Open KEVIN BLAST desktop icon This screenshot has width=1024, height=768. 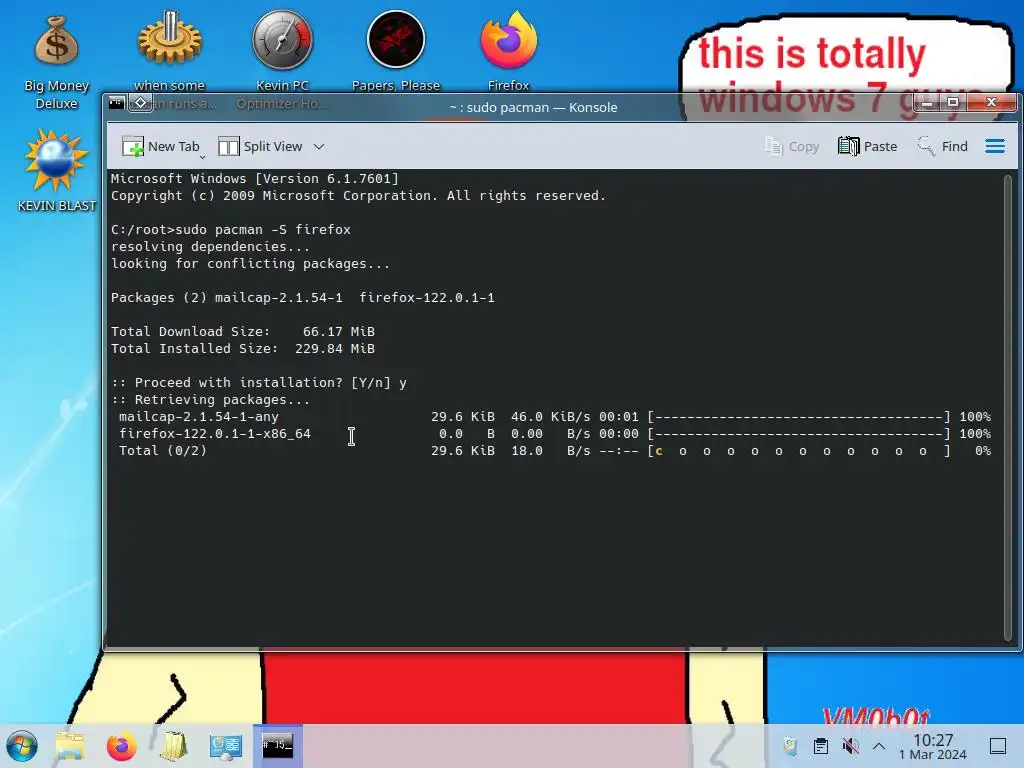pos(56,171)
